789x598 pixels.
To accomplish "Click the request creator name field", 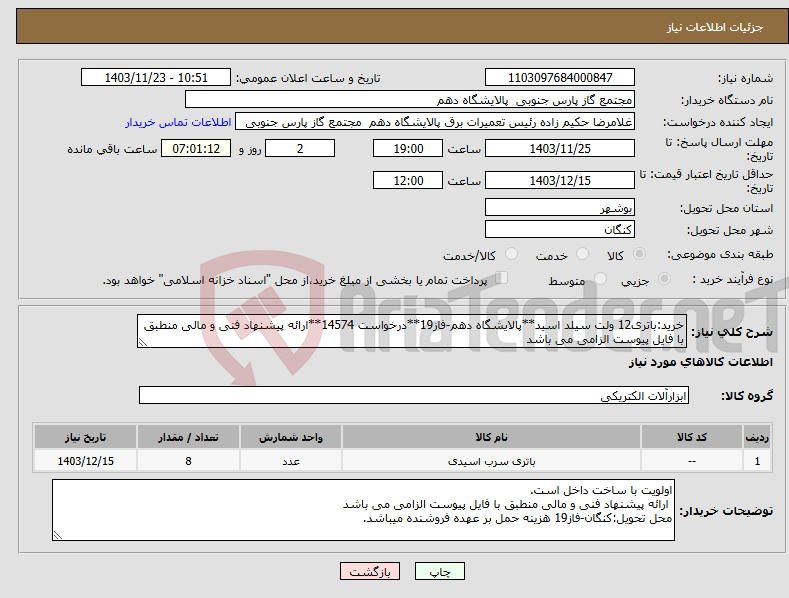I will (x=435, y=122).
